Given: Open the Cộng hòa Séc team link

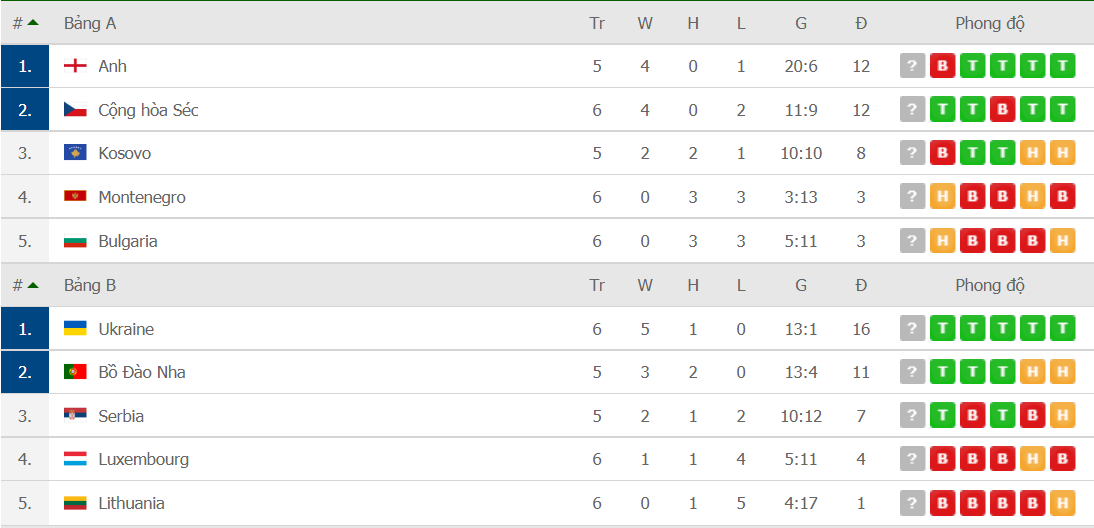Looking at the screenshot, I should pos(149,110).
